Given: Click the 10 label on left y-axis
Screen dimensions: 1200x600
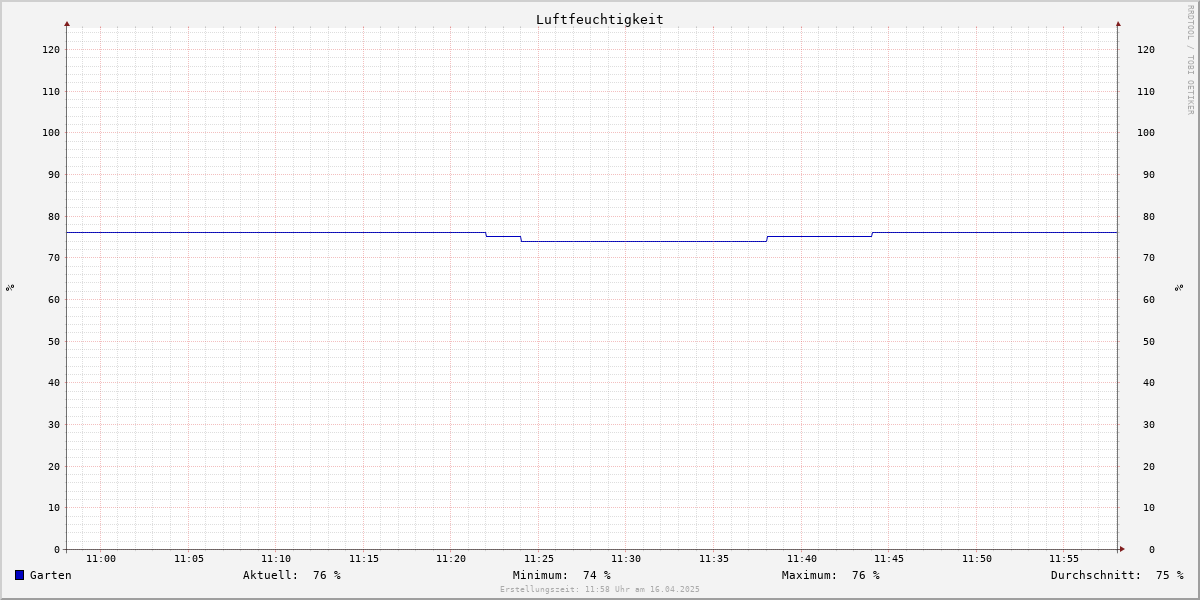Looking at the screenshot, I should pyautogui.click(x=54, y=507).
